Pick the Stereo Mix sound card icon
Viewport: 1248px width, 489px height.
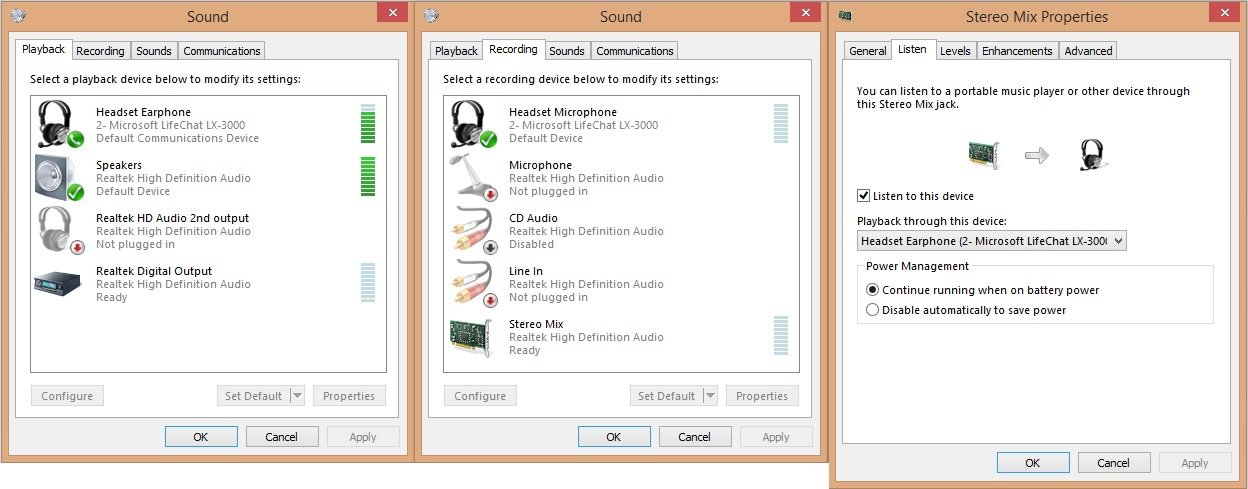pos(471,337)
